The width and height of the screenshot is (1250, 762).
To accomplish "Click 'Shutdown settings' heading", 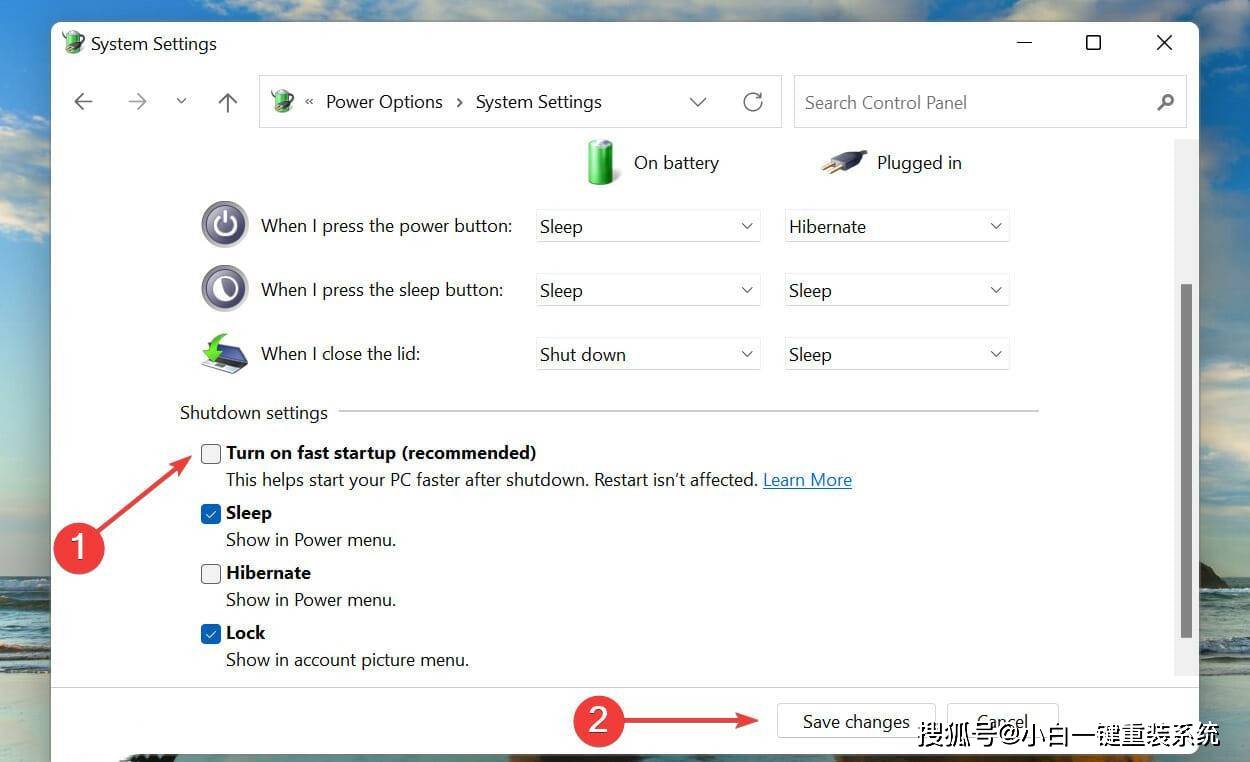I will coord(254,413).
